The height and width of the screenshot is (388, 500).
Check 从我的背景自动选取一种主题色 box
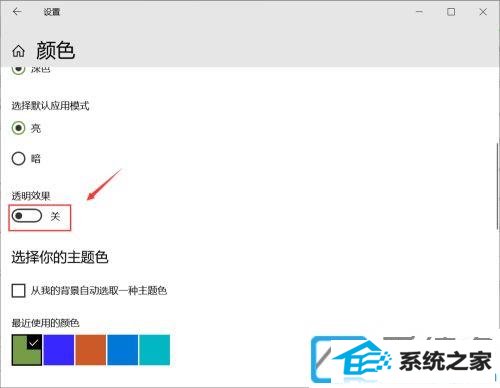18,290
